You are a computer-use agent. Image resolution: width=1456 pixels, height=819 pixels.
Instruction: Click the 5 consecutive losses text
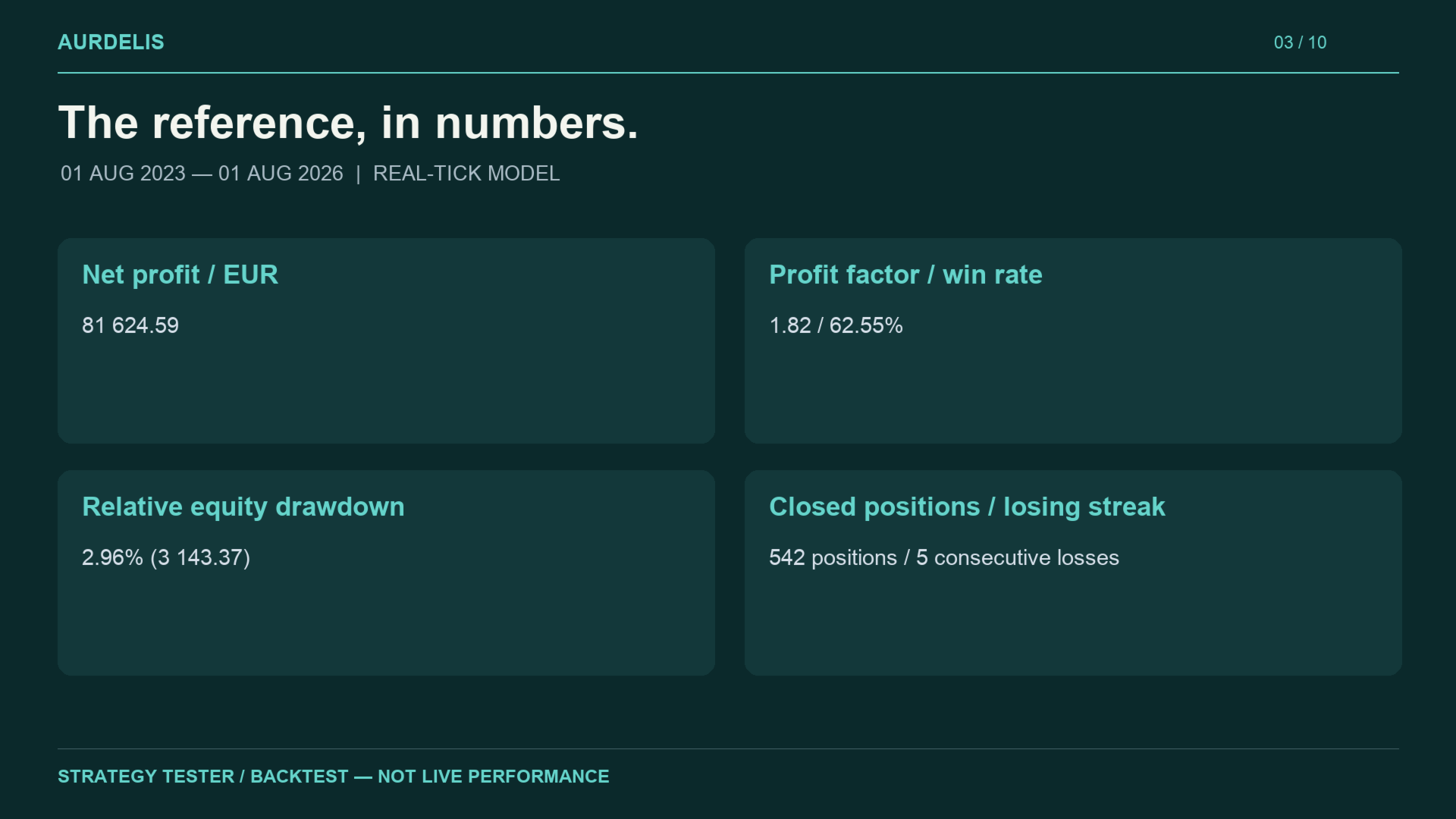pos(1018,557)
